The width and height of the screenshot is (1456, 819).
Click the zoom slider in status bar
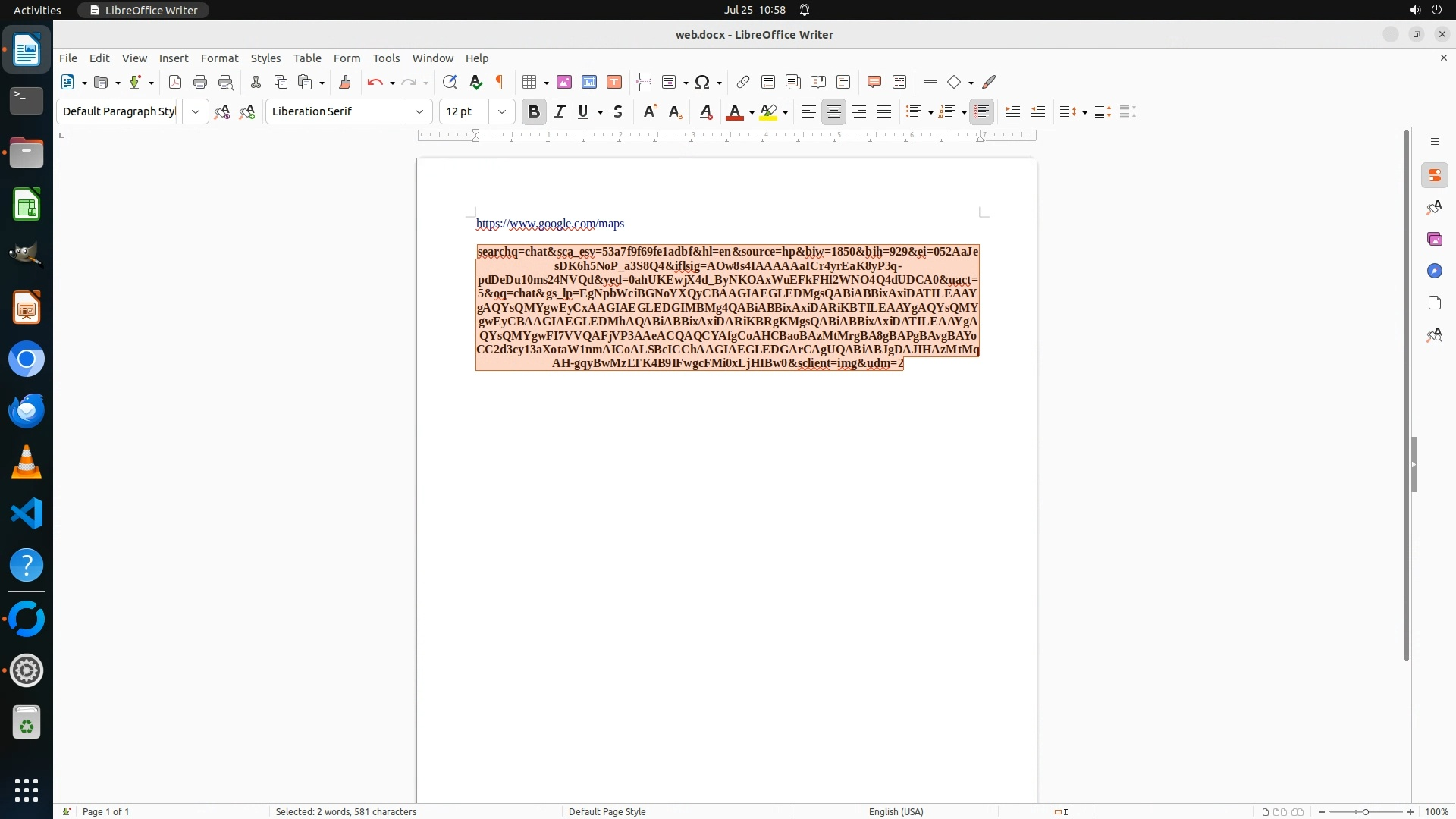(x=1365, y=811)
